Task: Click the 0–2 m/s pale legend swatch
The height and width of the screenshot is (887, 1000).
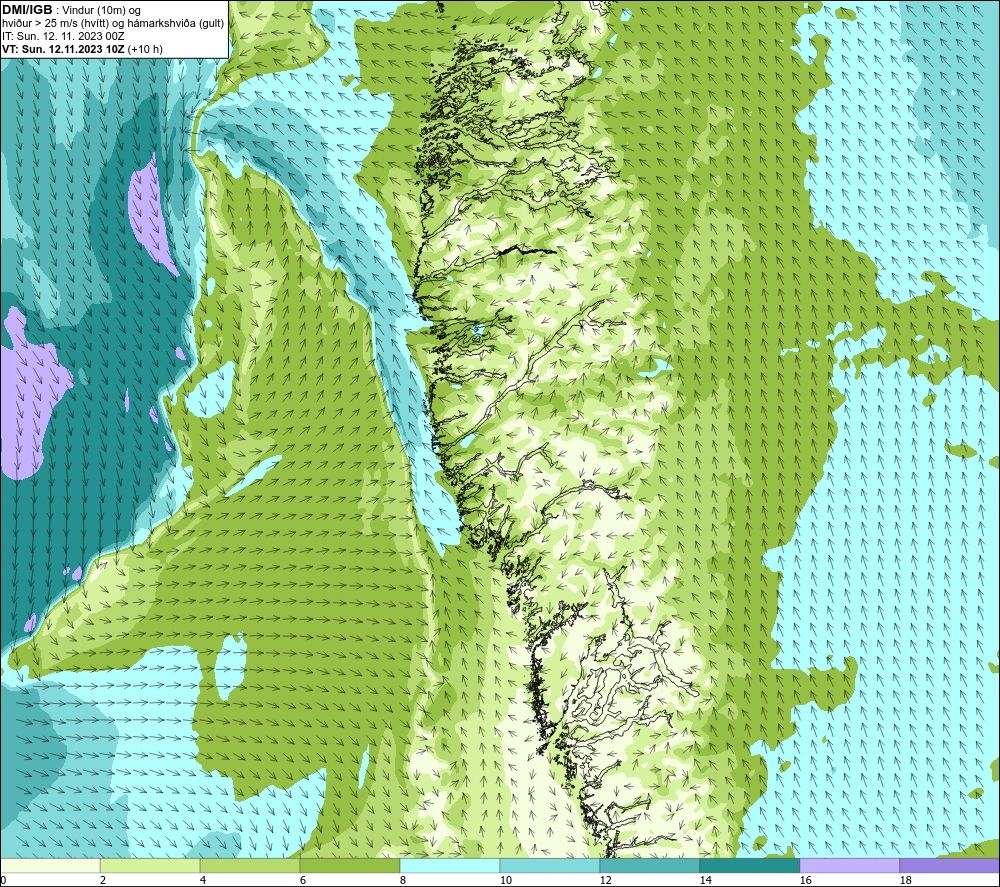Action: [50, 866]
